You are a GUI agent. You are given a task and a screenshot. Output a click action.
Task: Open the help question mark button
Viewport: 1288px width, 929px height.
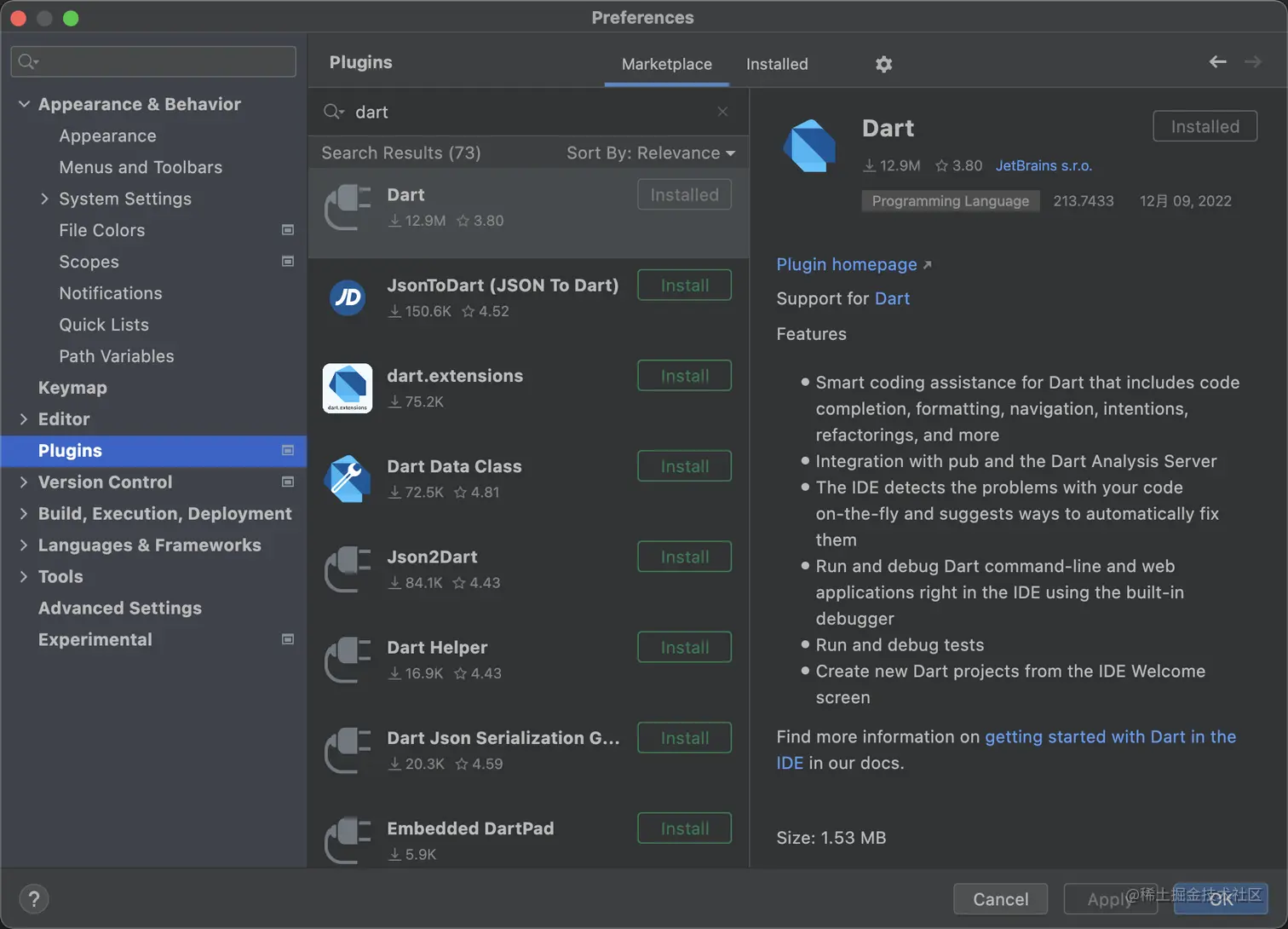34,898
